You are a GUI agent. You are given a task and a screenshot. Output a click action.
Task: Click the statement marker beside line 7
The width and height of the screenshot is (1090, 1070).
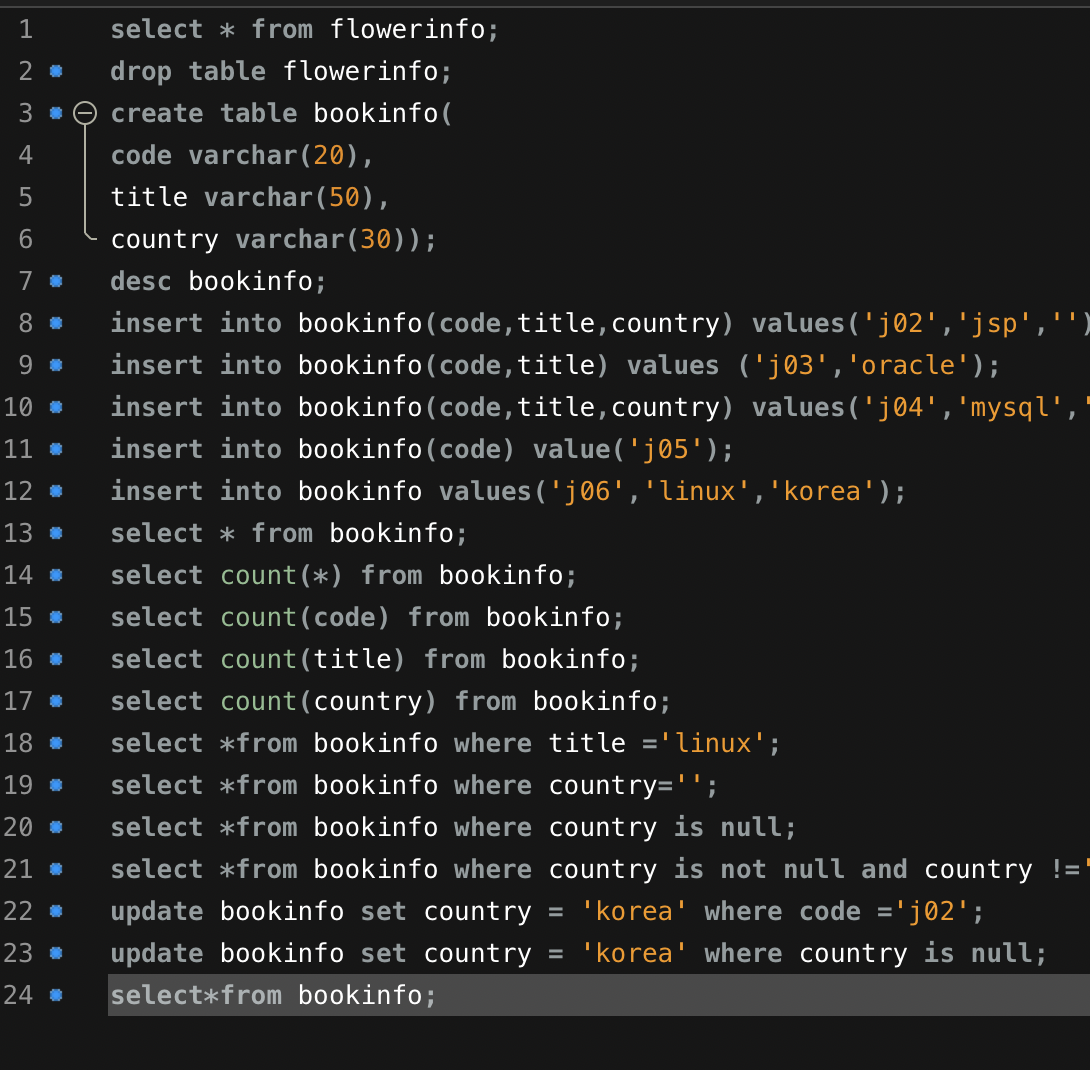(56, 281)
